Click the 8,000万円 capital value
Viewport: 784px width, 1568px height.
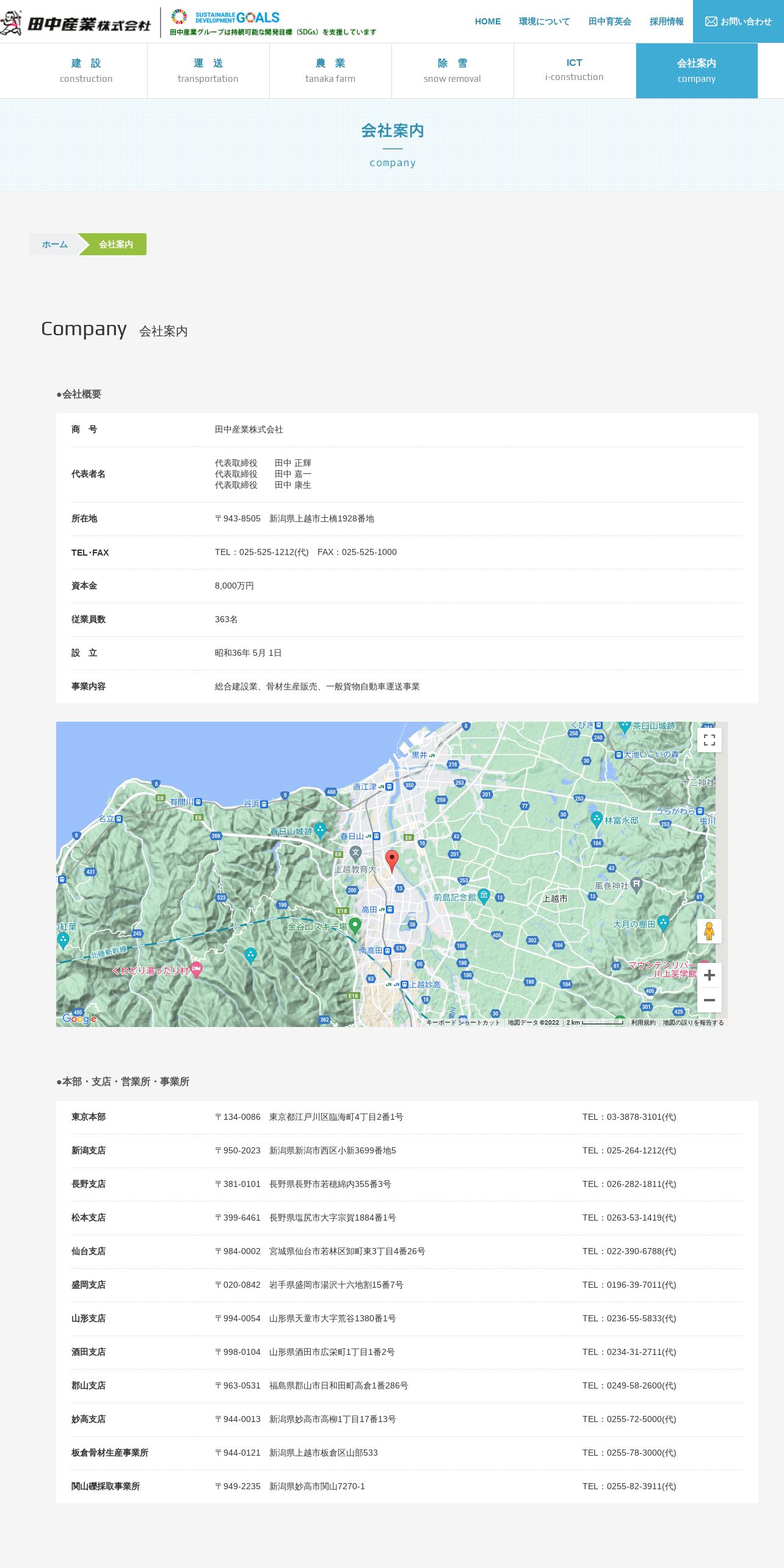coord(234,586)
